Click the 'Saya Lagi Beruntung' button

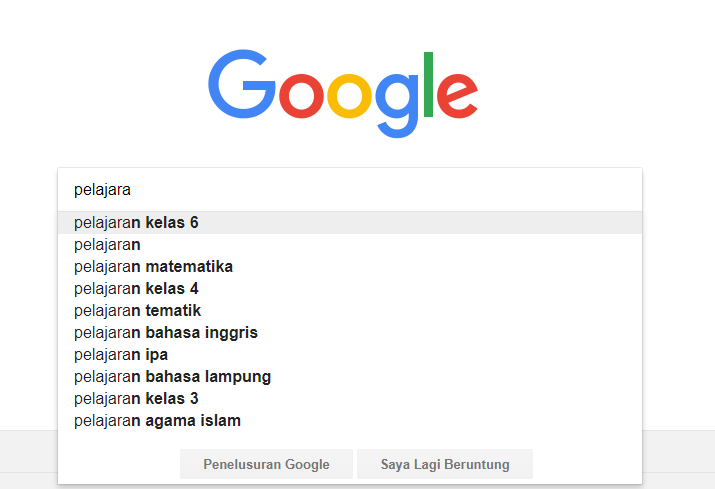coord(445,464)
